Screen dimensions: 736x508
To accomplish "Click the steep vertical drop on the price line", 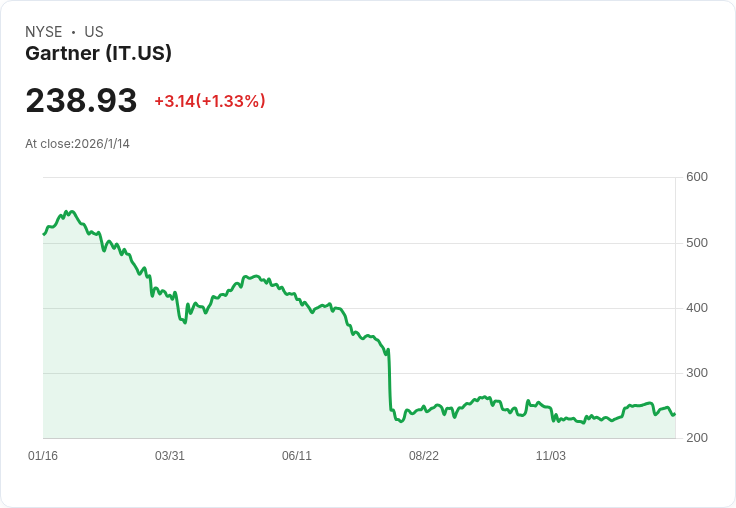I will 389,380.
